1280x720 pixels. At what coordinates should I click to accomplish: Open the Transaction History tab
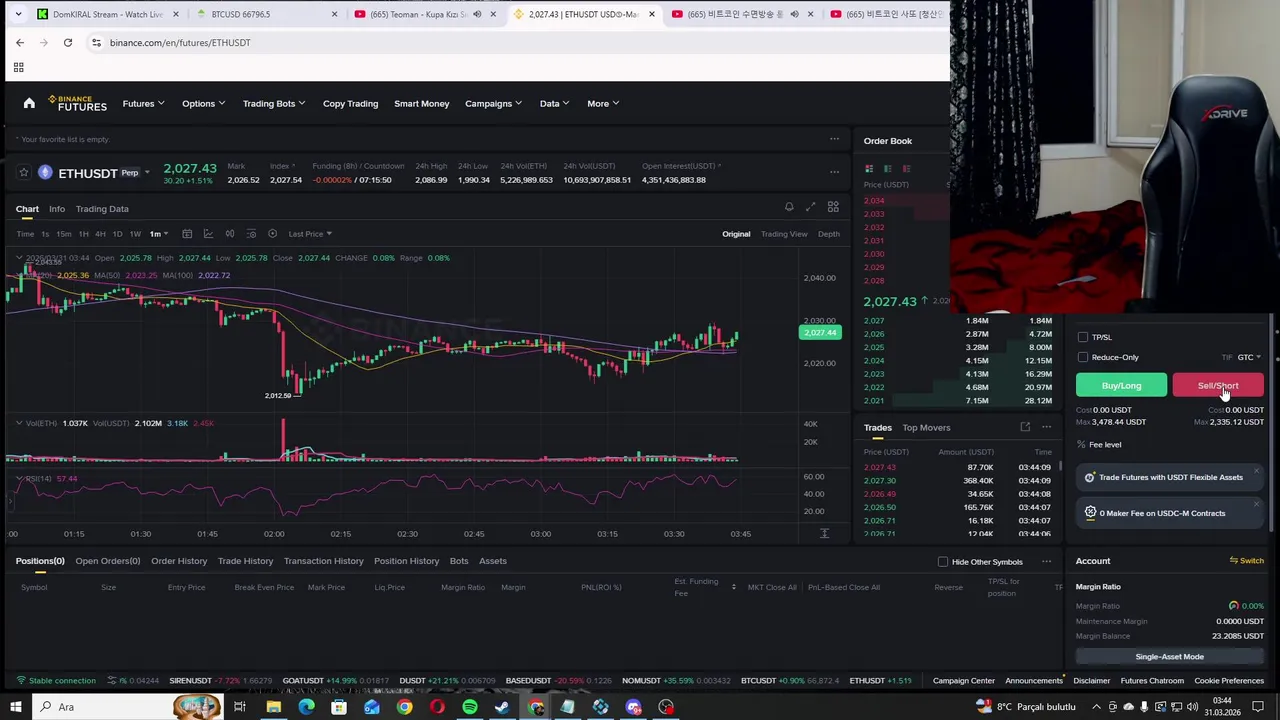323,561
